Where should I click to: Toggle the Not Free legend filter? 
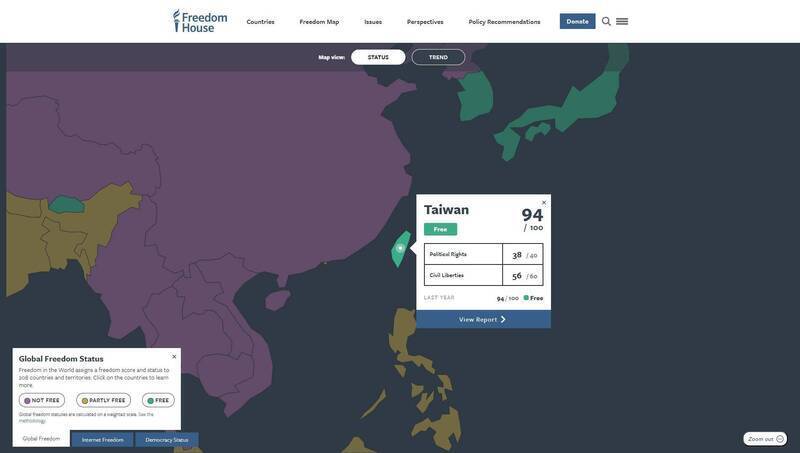click(41, 400)
